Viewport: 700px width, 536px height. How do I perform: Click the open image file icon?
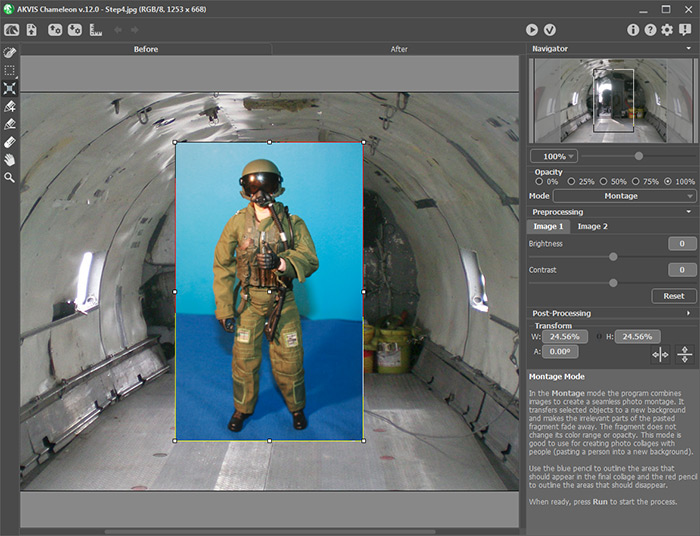(x=32, y=30)
